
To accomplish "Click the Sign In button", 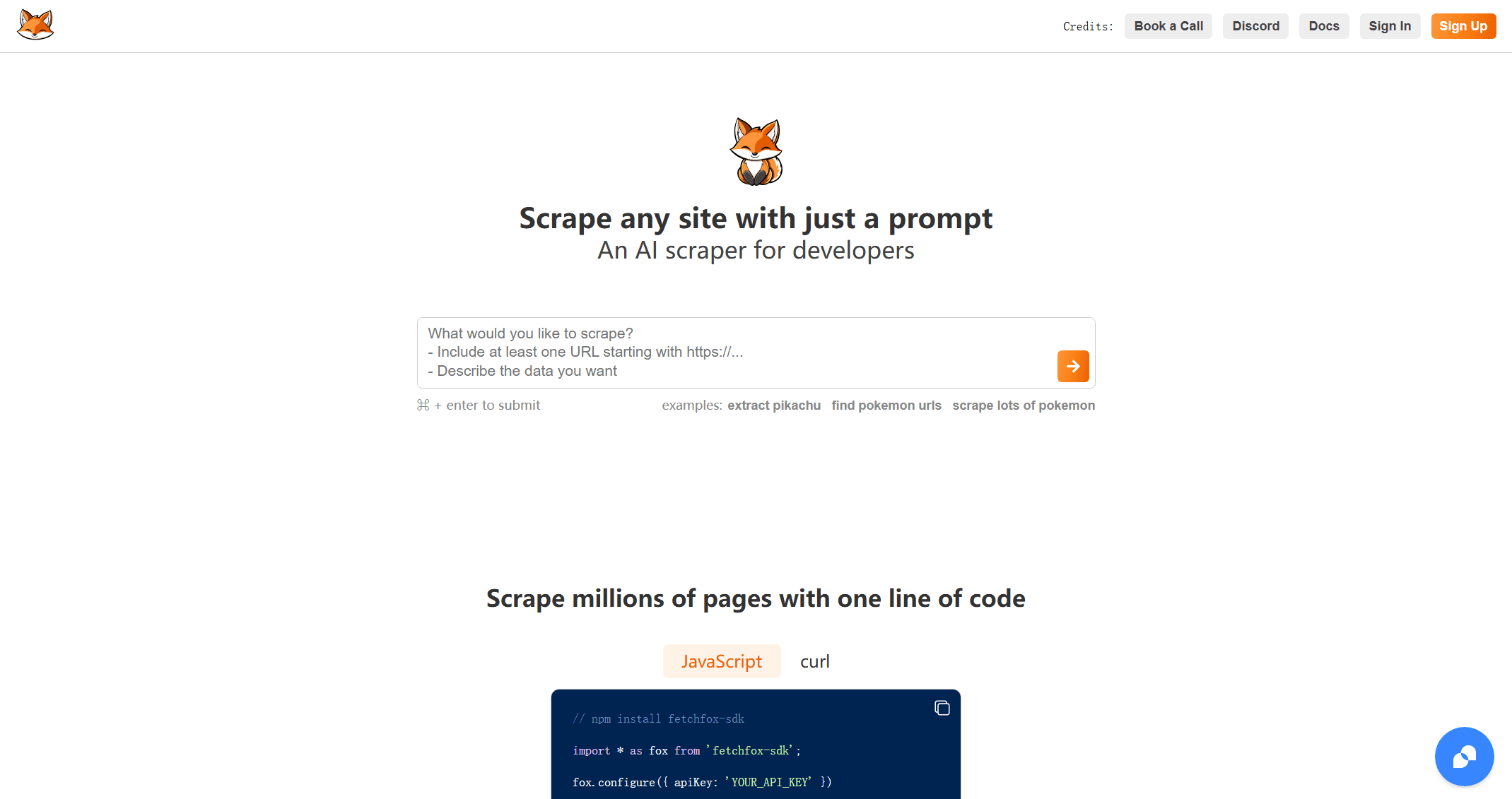I will tap(1389, 26).
